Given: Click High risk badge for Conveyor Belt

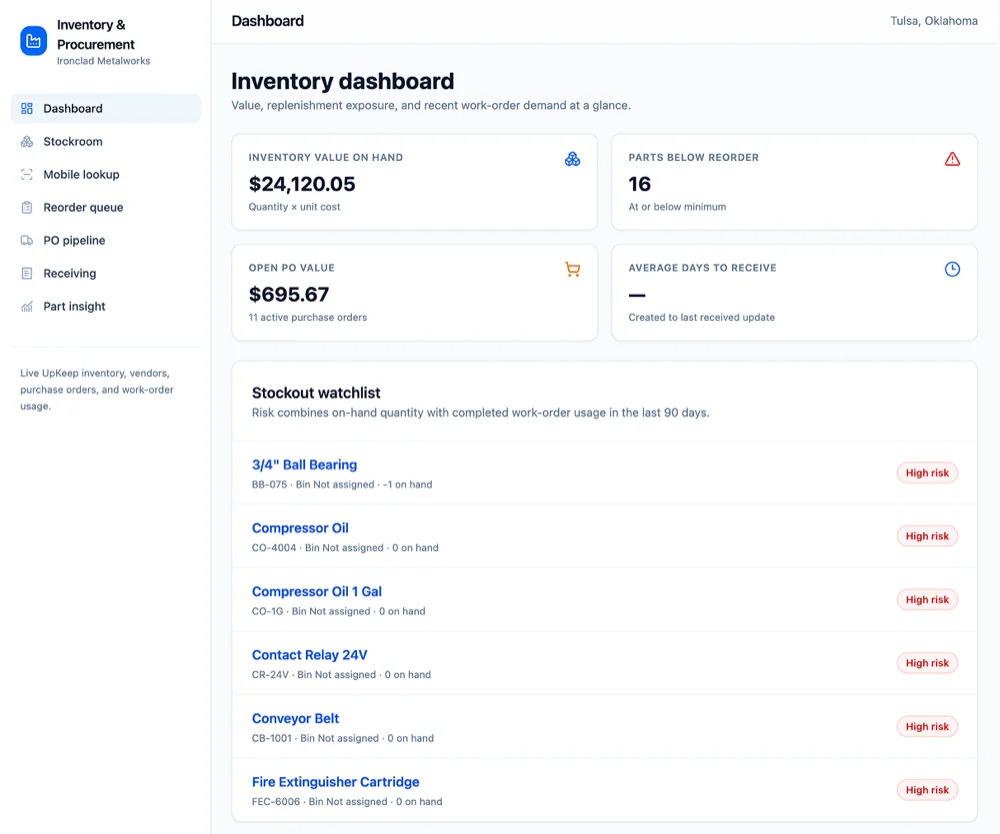Looking at the screenshot, I should (927, 726).
